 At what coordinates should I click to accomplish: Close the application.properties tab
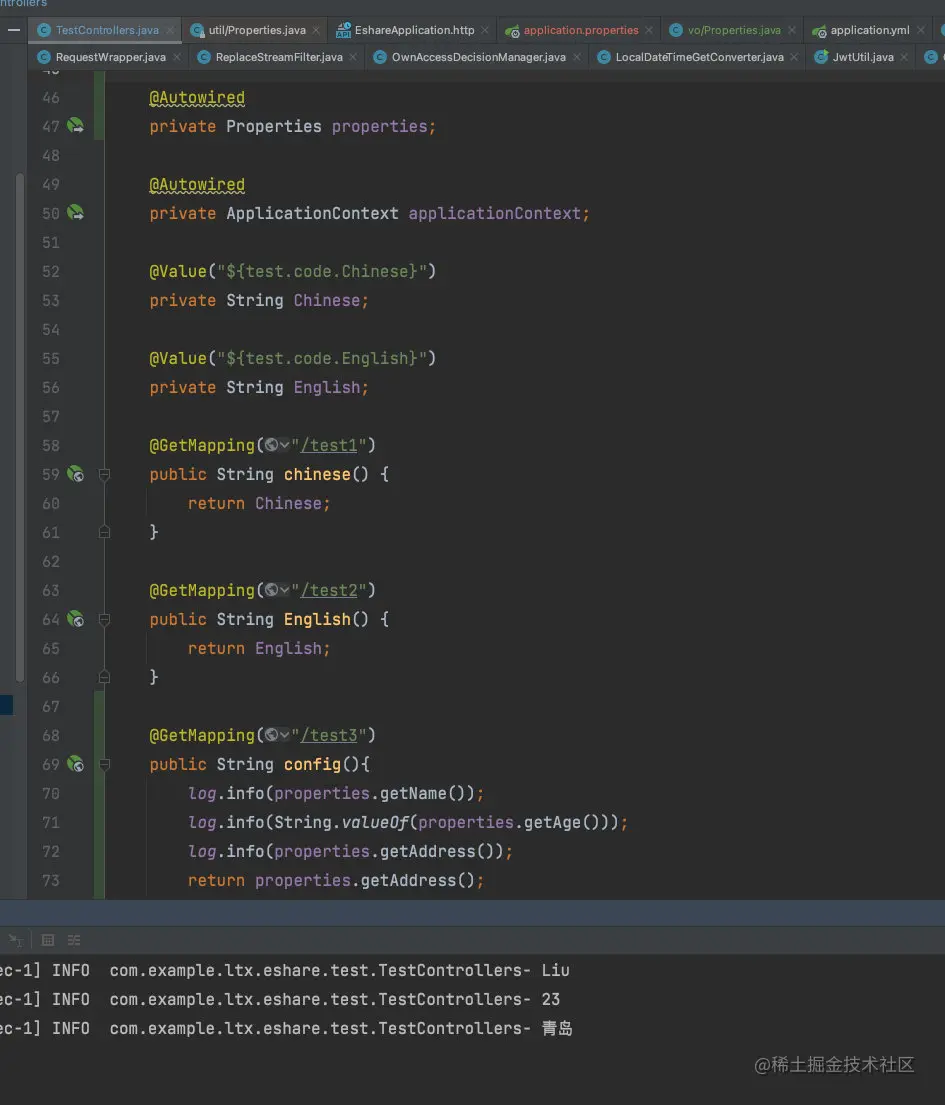[x=649, y=30]
